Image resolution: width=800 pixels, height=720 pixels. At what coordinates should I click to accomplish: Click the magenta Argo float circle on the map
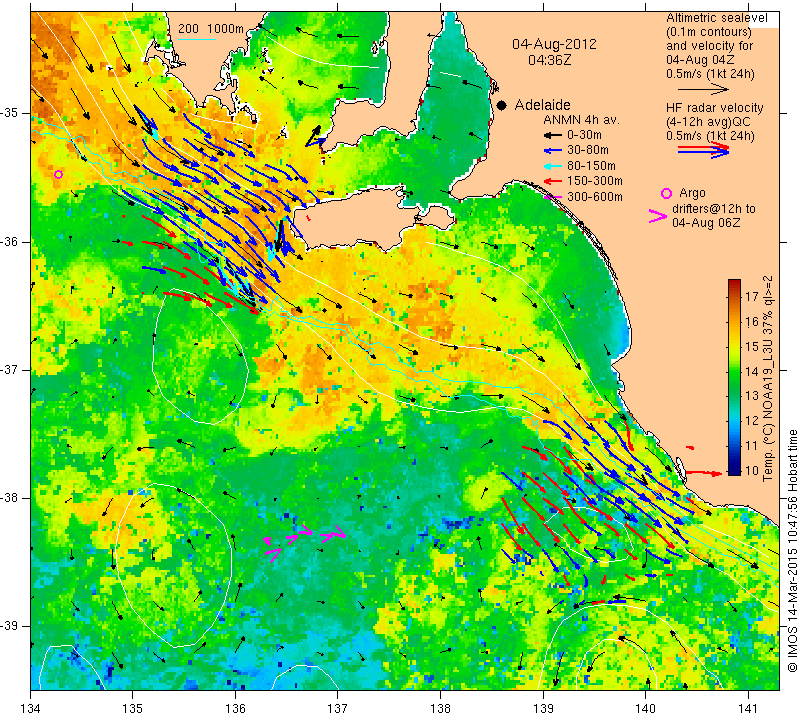[x=58, y=175]
